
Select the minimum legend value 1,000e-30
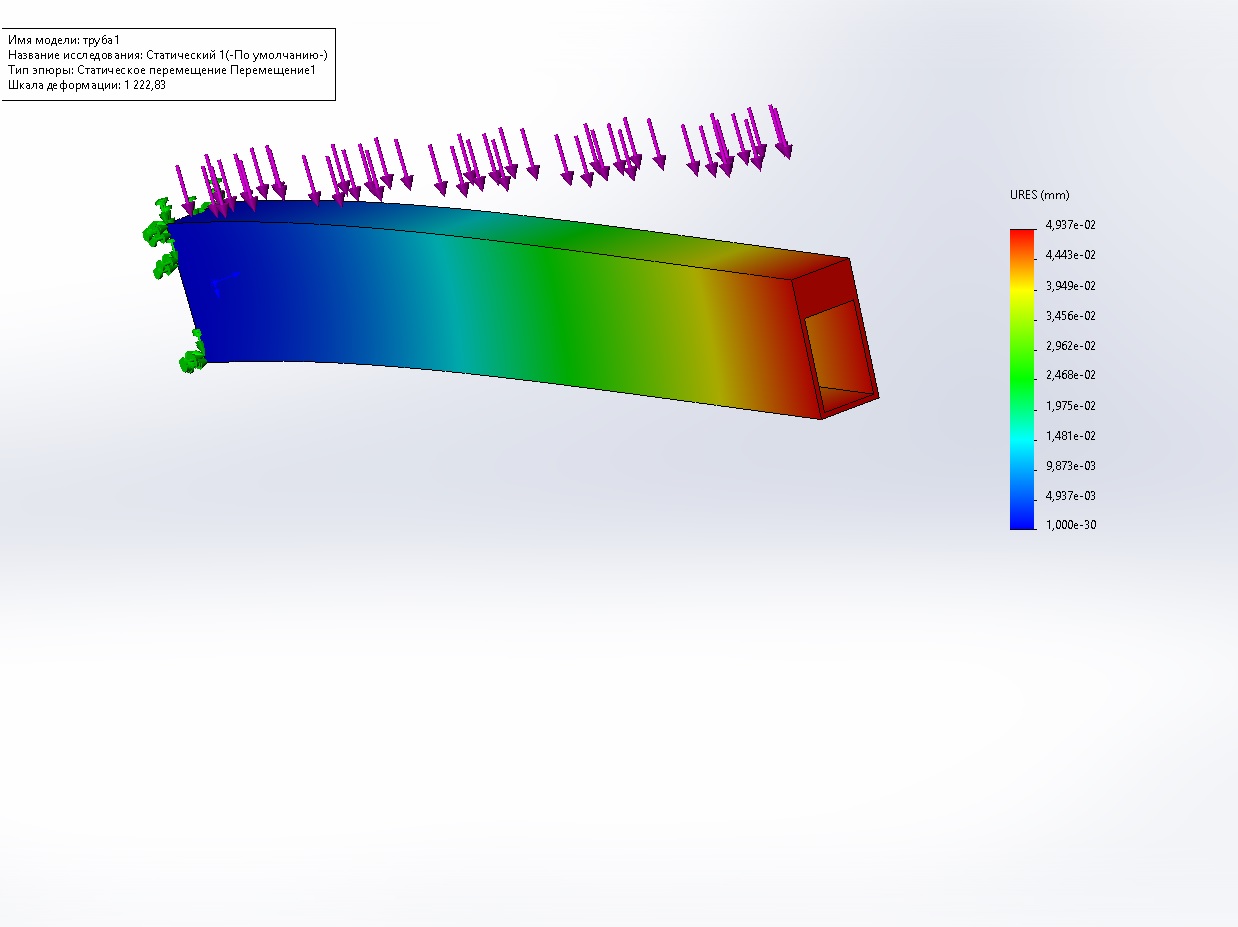coord(1070,525)
